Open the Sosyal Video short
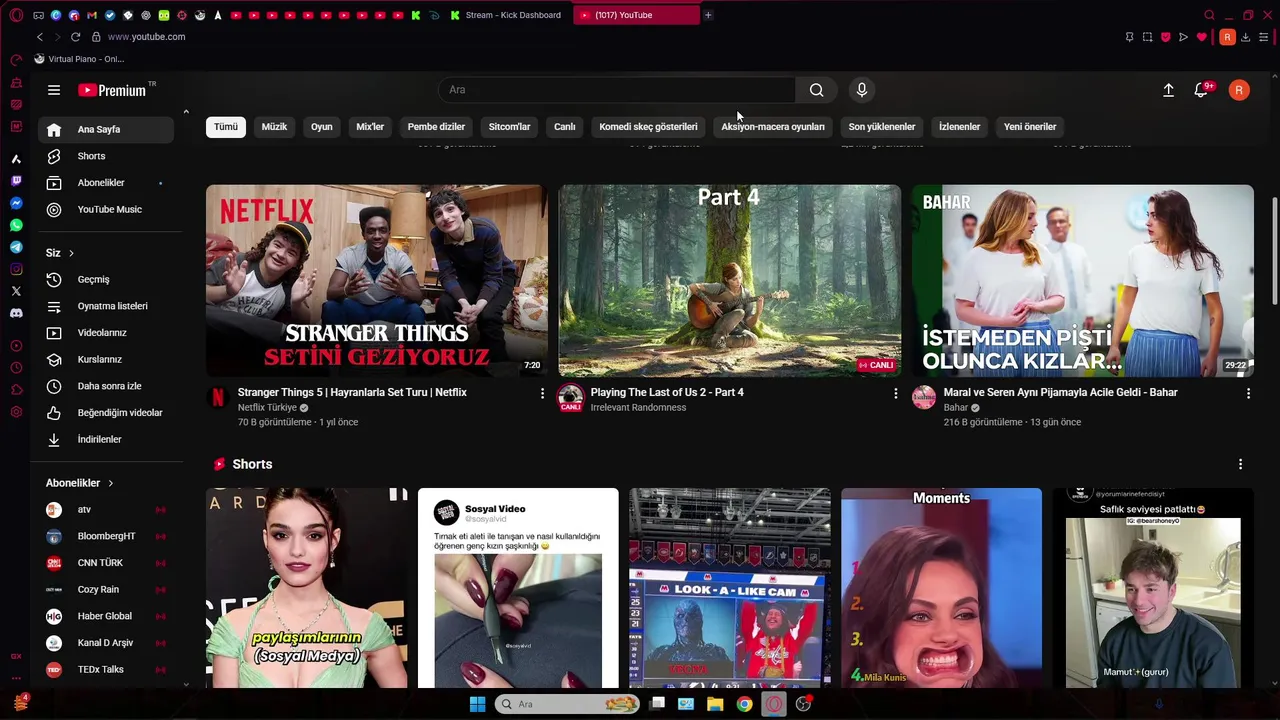 pos(518,588)
